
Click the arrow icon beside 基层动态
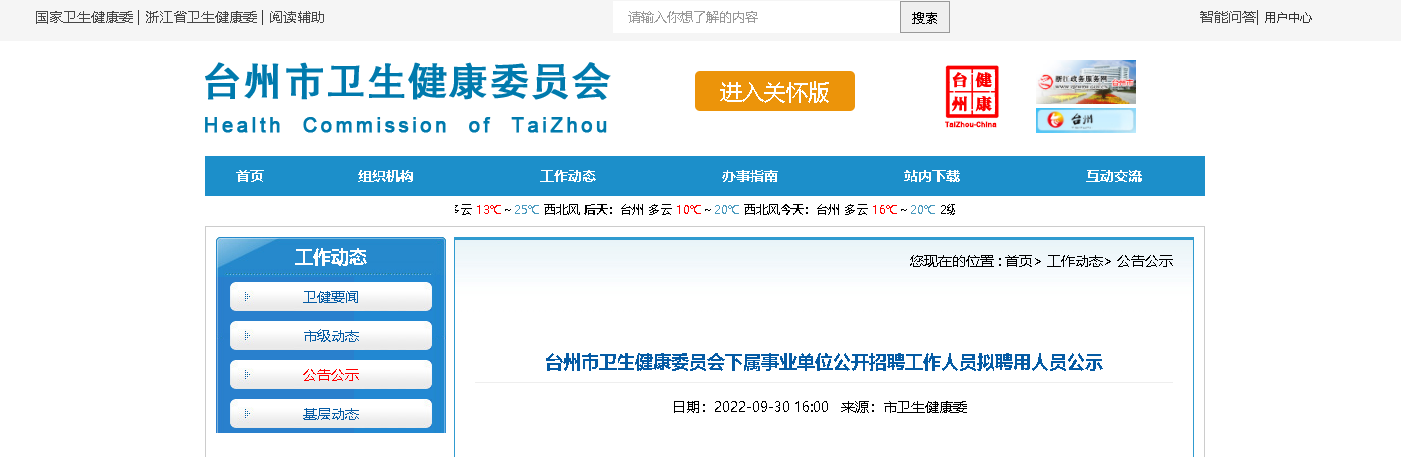247,414
